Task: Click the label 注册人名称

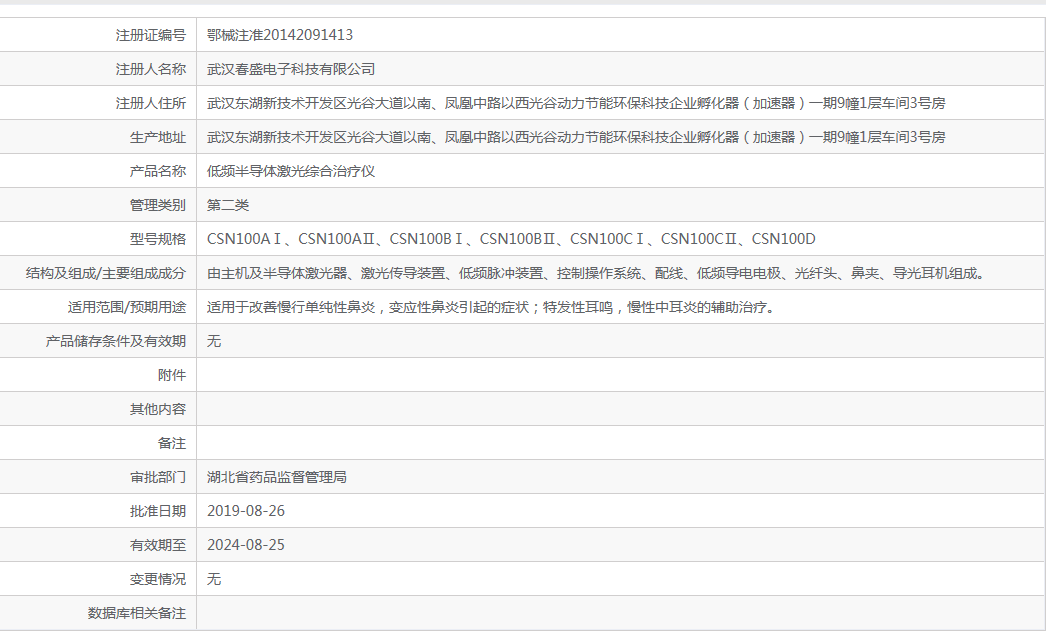Action: (x=151, y=69)
